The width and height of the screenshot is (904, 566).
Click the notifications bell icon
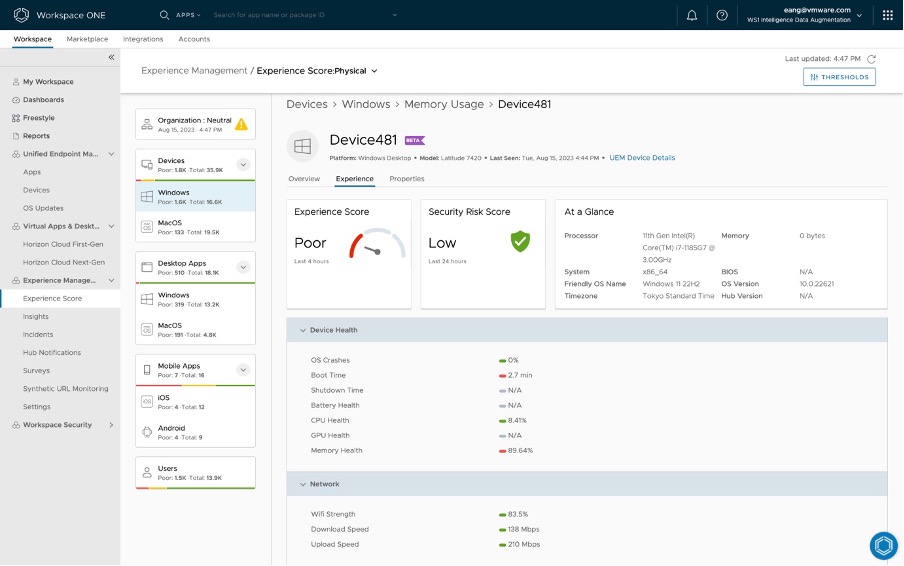click(x=691, y=15)
